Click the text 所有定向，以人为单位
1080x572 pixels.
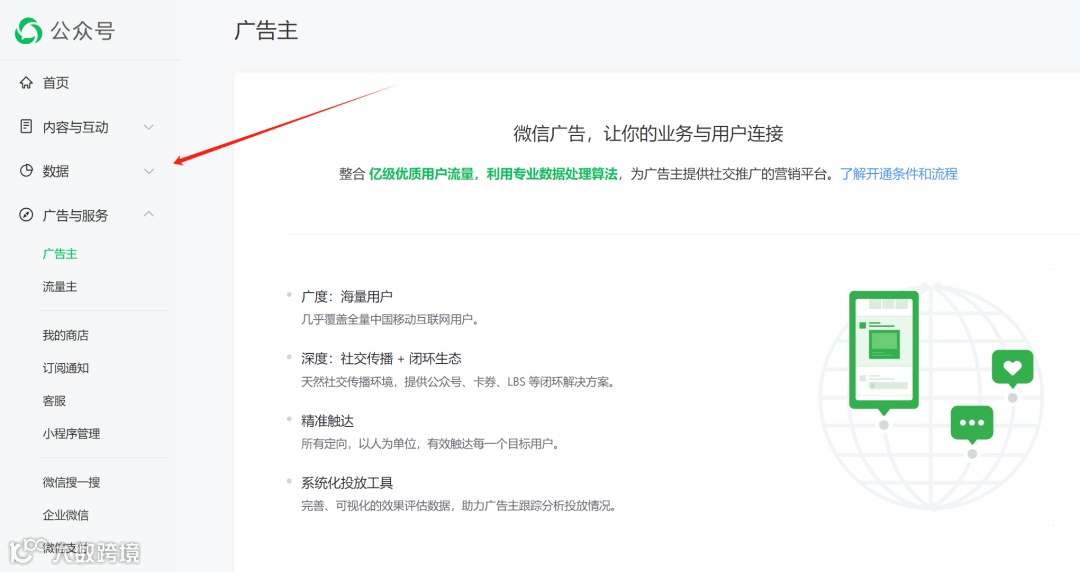(x=359, y=444)
